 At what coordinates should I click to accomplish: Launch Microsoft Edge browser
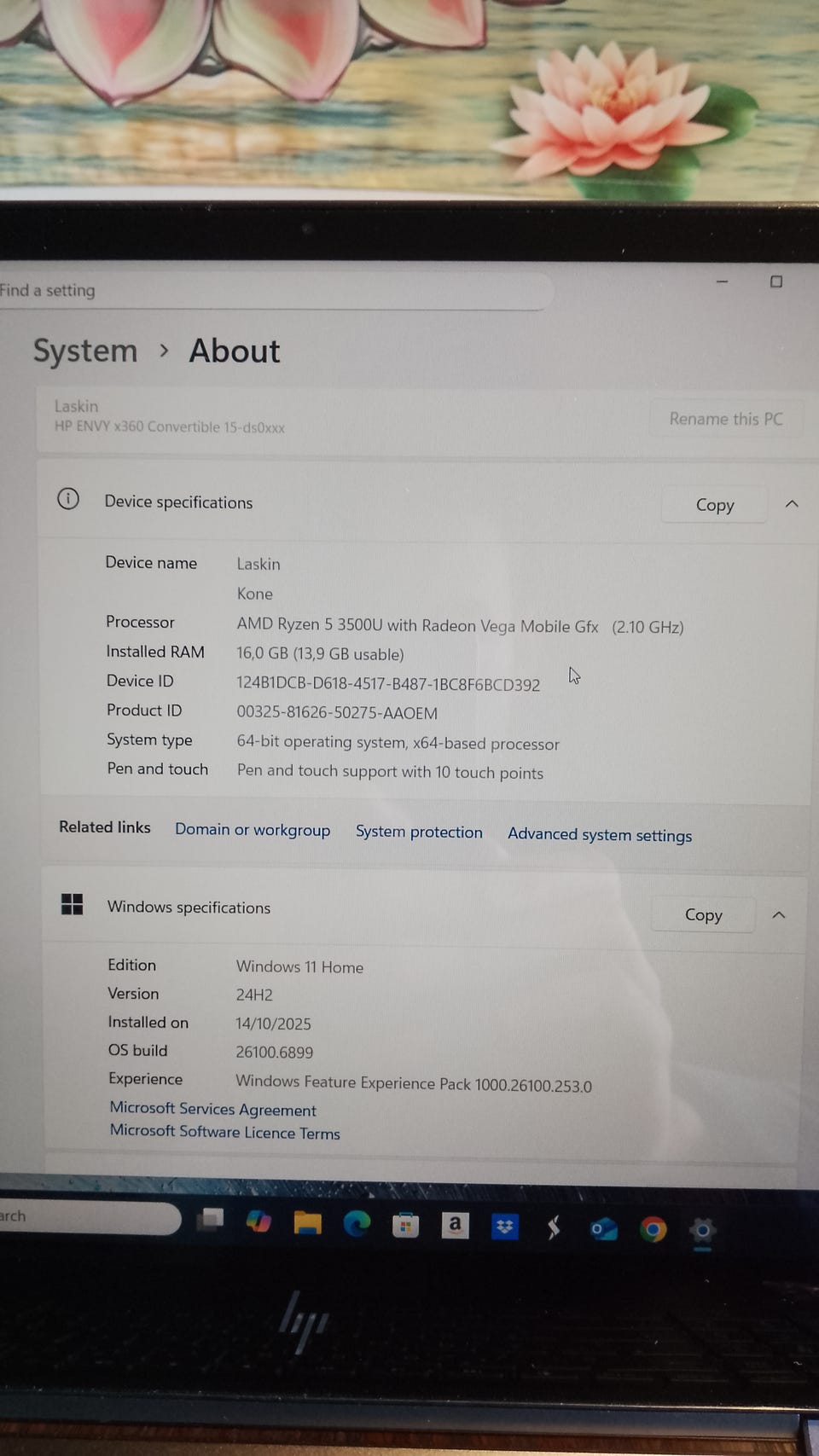tap(357, 1224)
